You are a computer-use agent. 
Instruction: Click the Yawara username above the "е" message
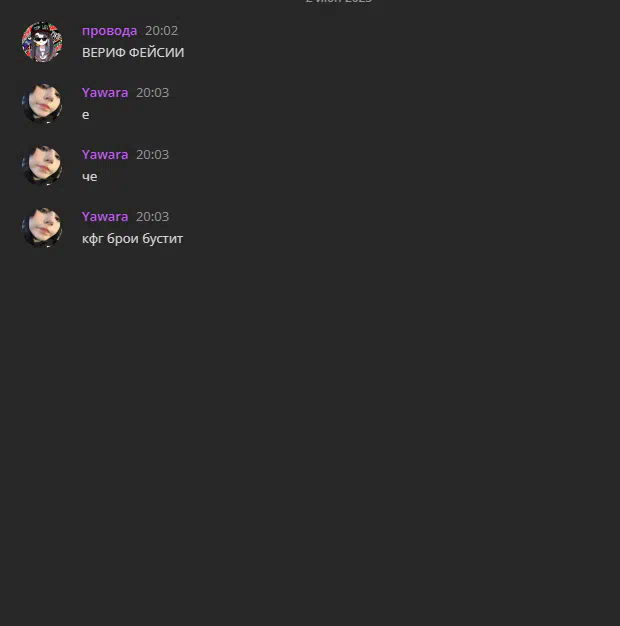point(105,93)
